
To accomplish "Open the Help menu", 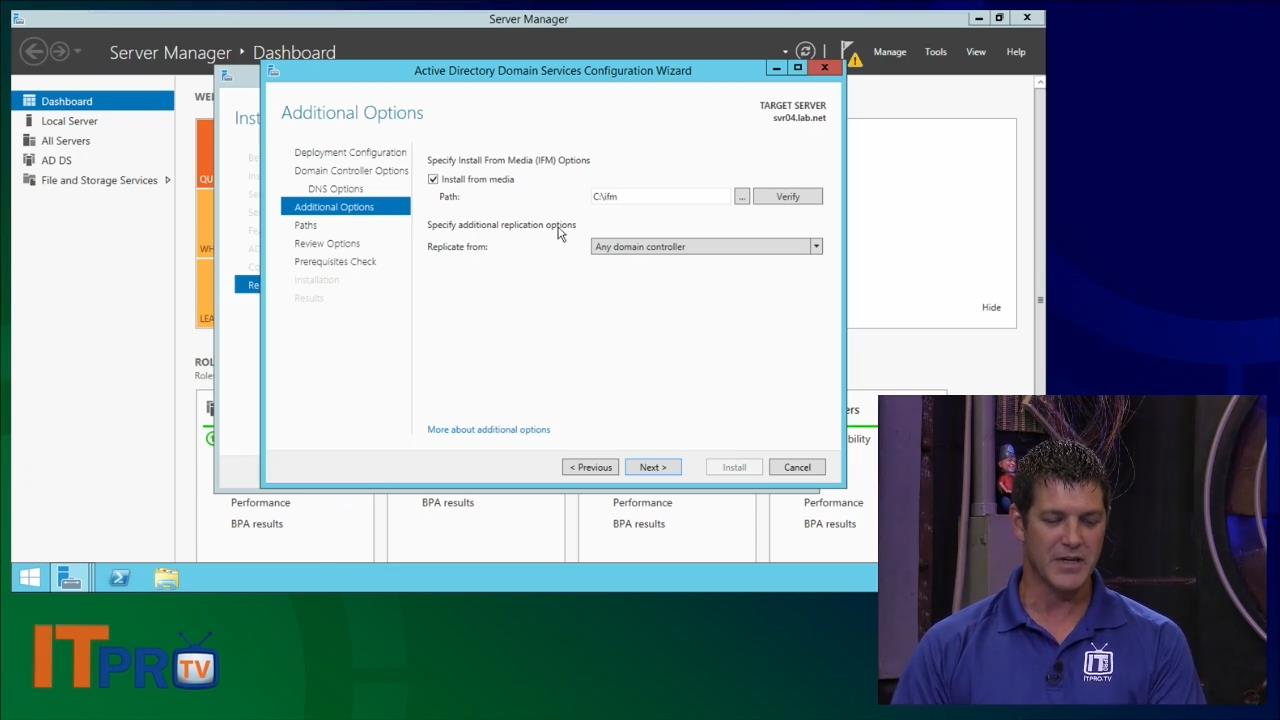I will coord(1016,52).
